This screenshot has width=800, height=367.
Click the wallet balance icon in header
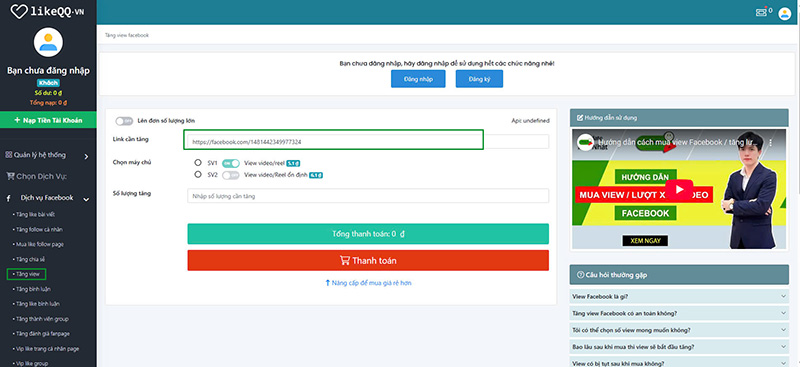761,13
